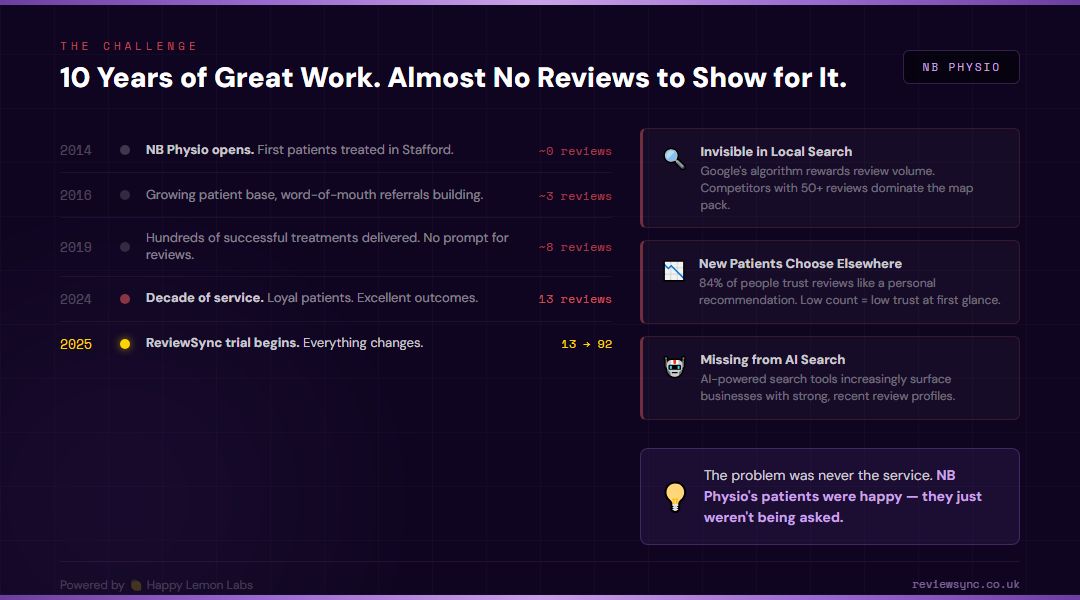Click the lemon icon before Happy Lemon Labs

coord(136,585)
